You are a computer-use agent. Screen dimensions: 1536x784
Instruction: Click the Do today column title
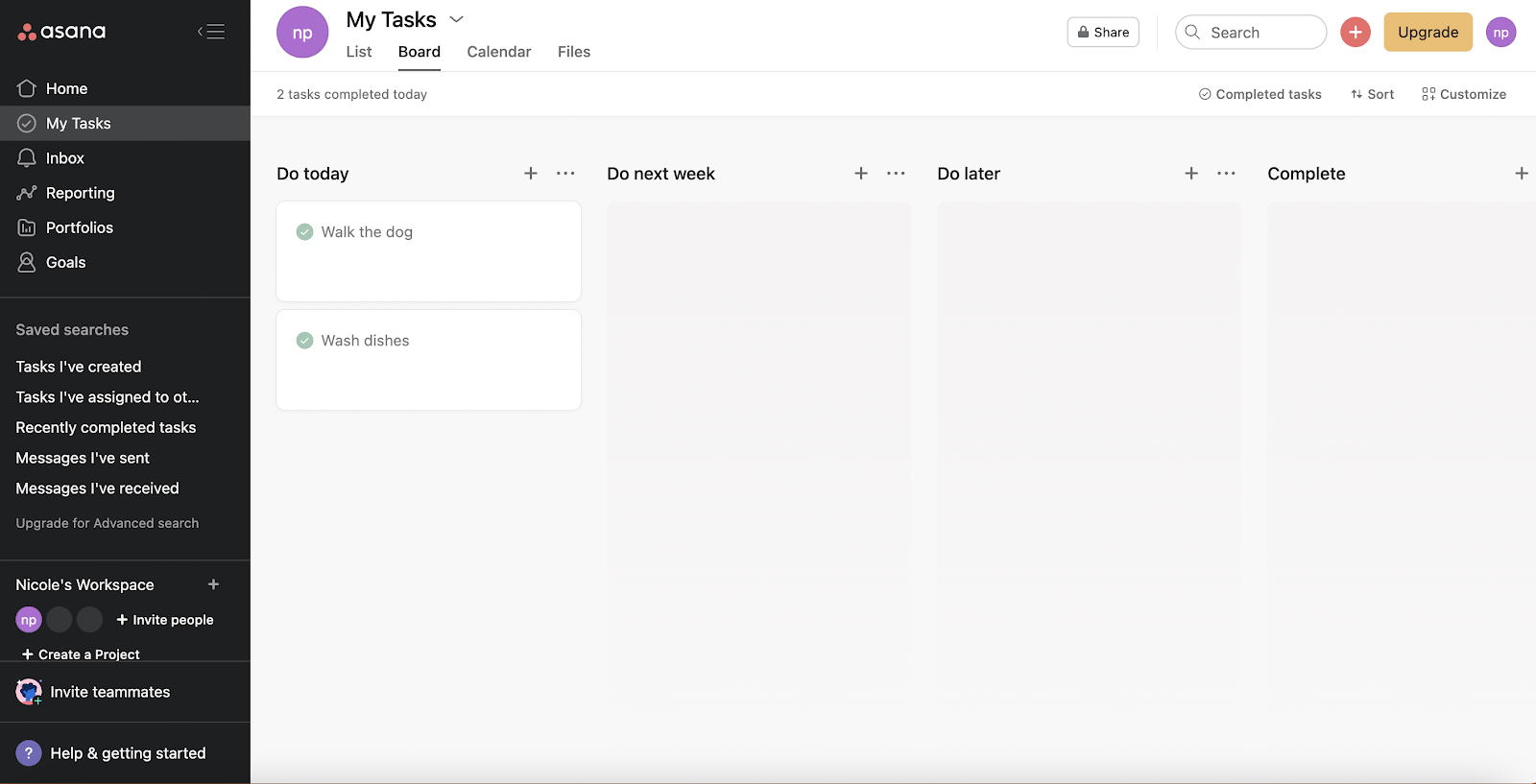[x=313, y=174]
